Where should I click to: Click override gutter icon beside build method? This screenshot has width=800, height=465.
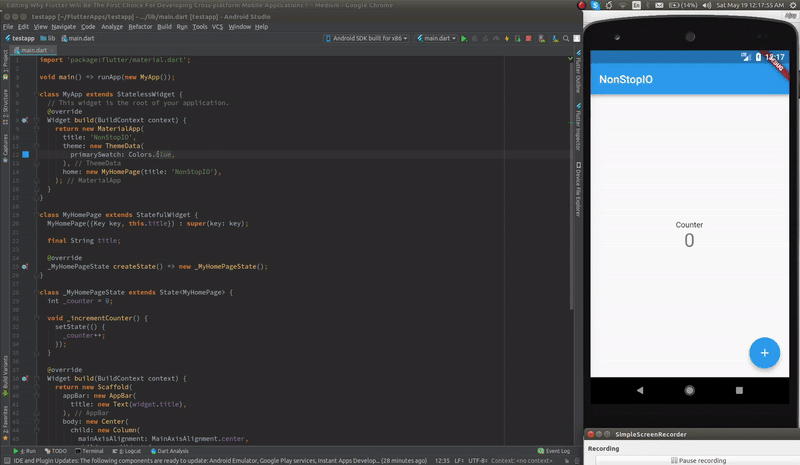[26, 120]
